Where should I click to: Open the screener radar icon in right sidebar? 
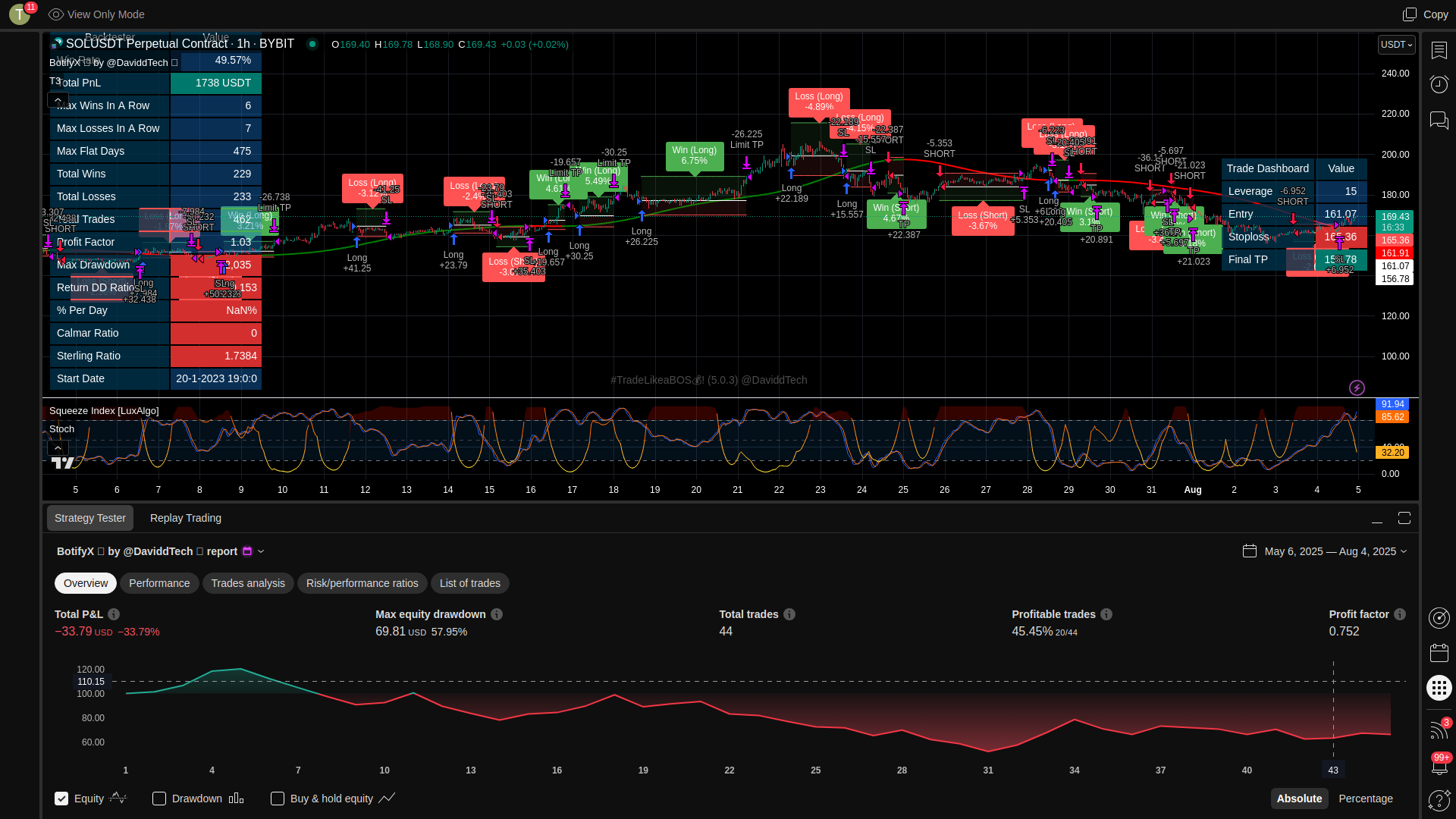pos(1439,618)
